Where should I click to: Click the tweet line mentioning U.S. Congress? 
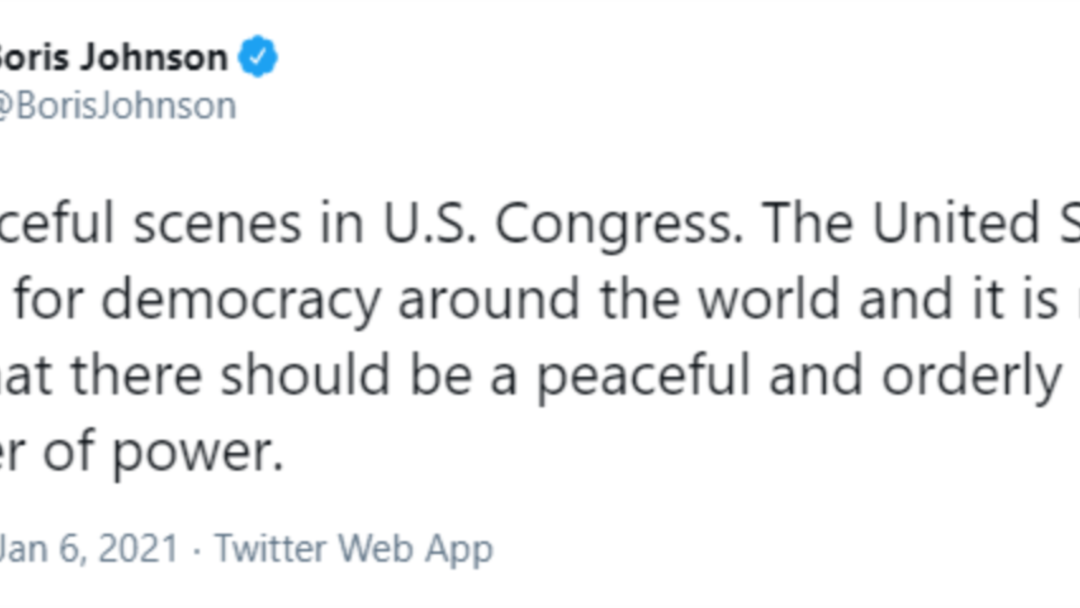click(540, 224)
